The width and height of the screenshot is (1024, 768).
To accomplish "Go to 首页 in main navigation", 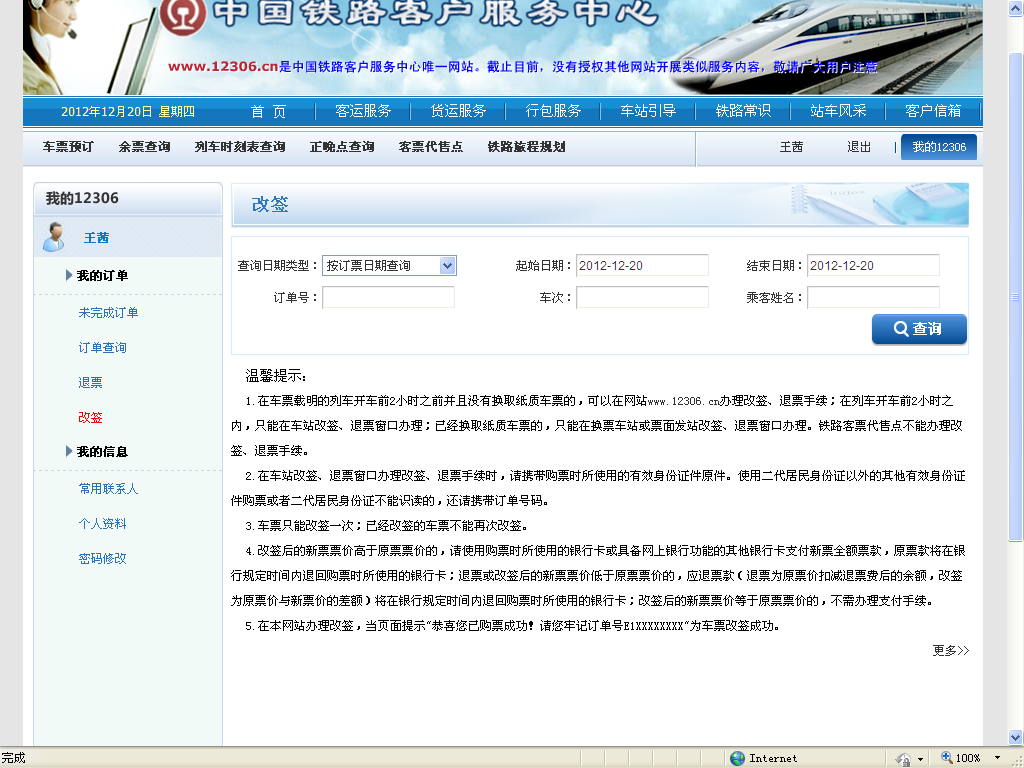I will click(x=268, y=111).
